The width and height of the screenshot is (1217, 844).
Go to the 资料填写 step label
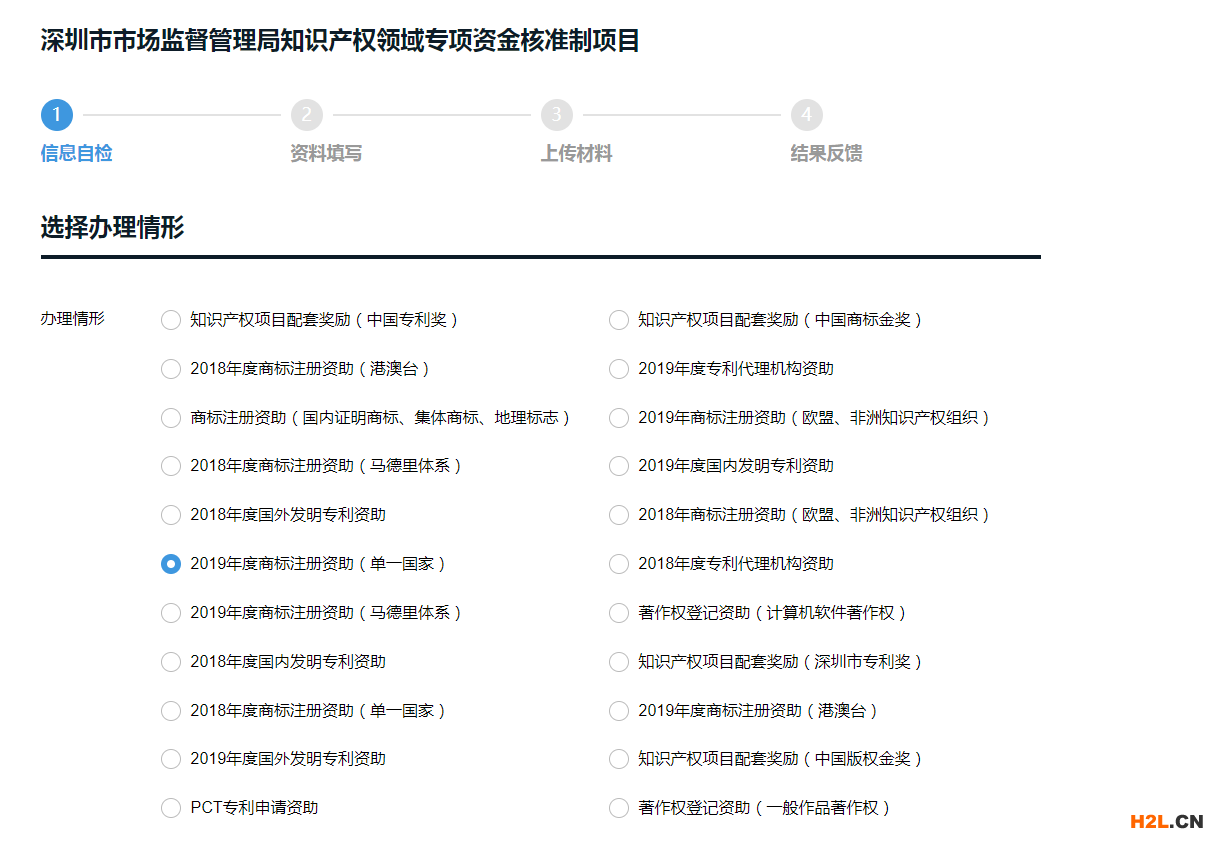[x=326, y=154]
